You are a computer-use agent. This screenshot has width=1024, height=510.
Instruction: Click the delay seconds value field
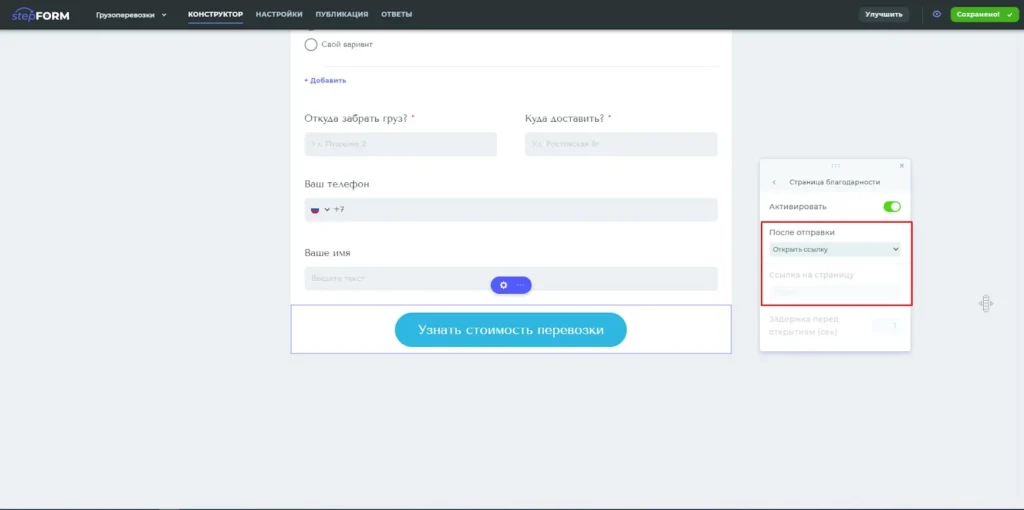887,325
